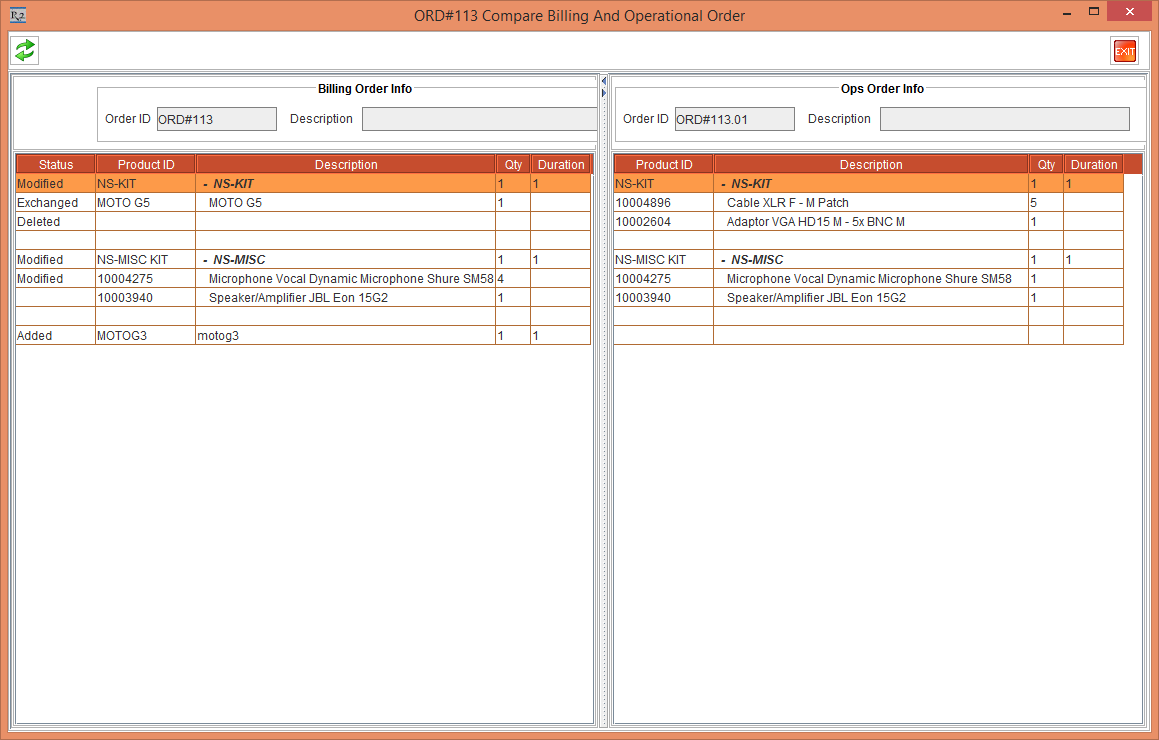Select the Deleted status row
Viewport: 1159px width, 740px height.
click(x=300, y=222)
